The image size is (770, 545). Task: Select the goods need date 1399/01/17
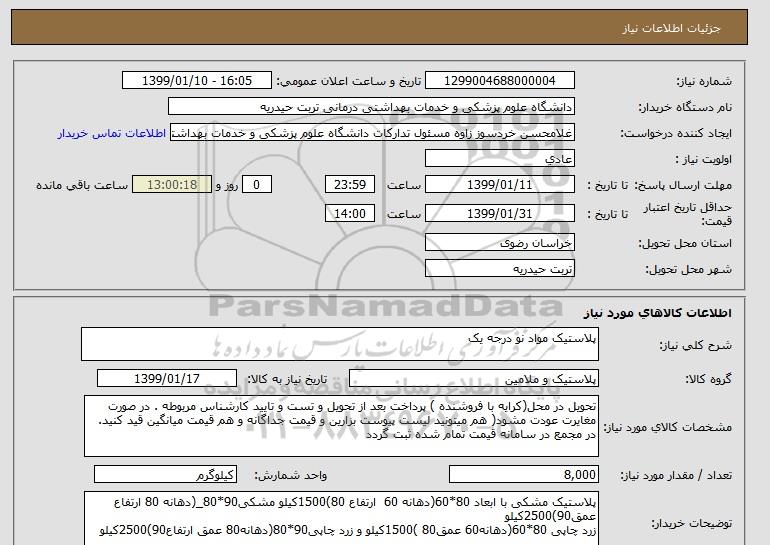tap(167, 379)
